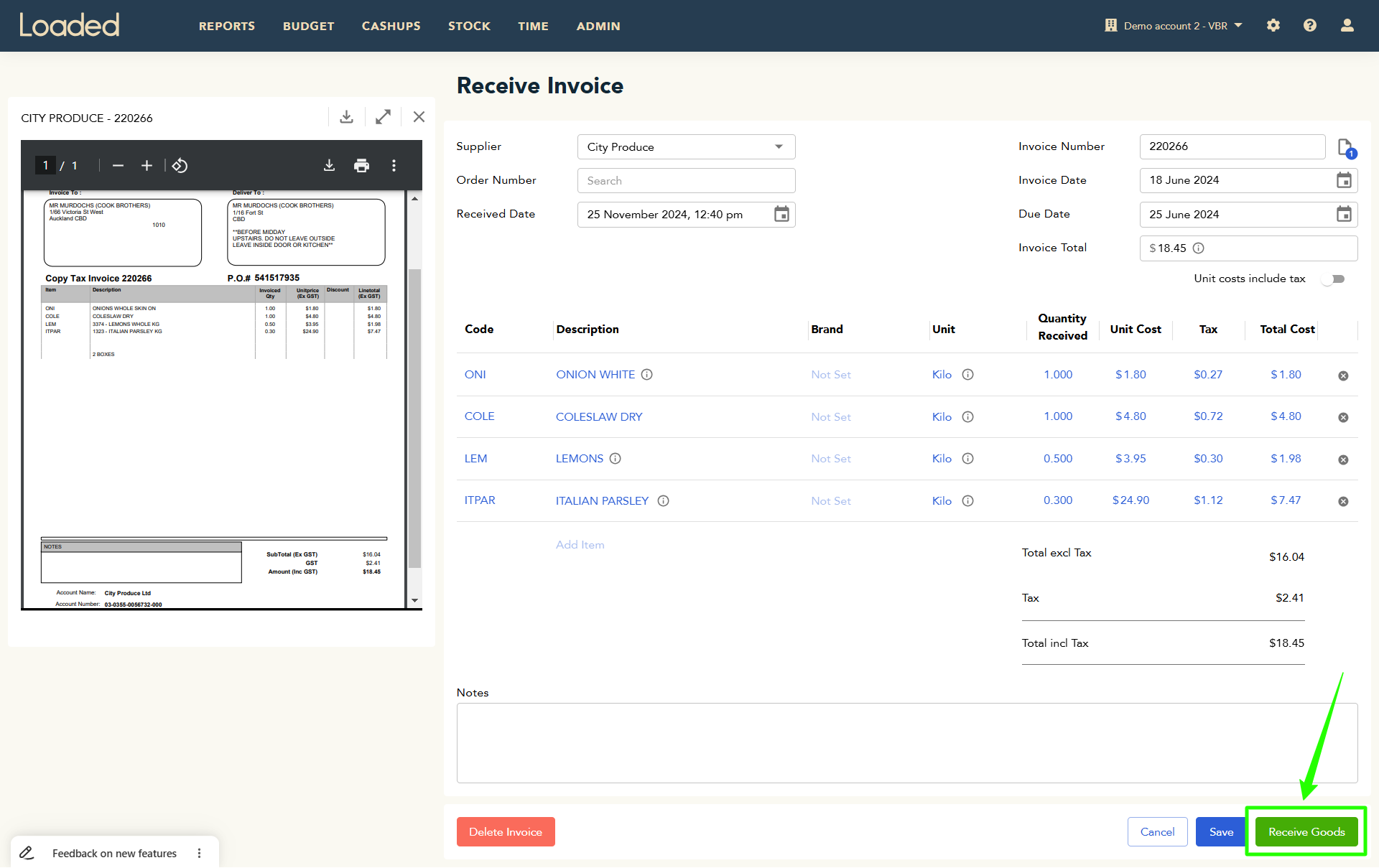Click the Invoice Total $18.45 field
1379x868 pixels.
click(1248, 248)
